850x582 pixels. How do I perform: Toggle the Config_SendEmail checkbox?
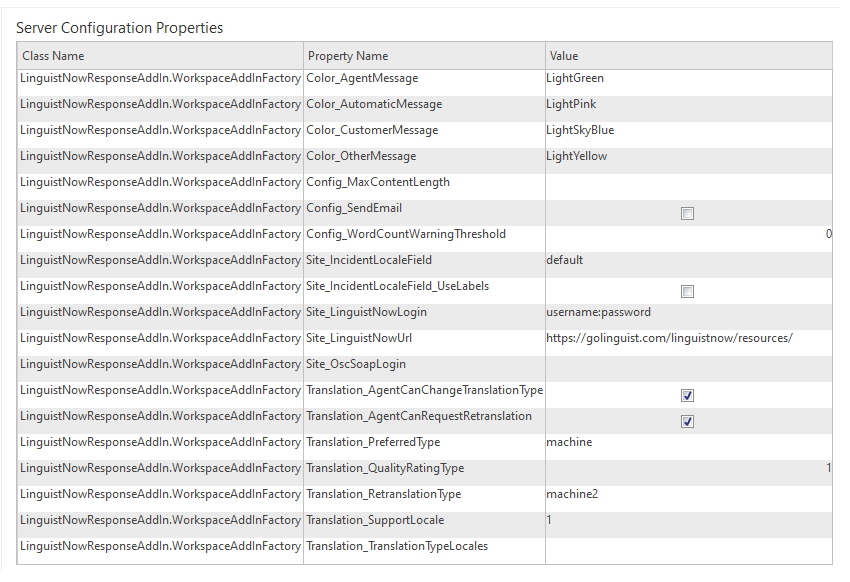point(687,214)
